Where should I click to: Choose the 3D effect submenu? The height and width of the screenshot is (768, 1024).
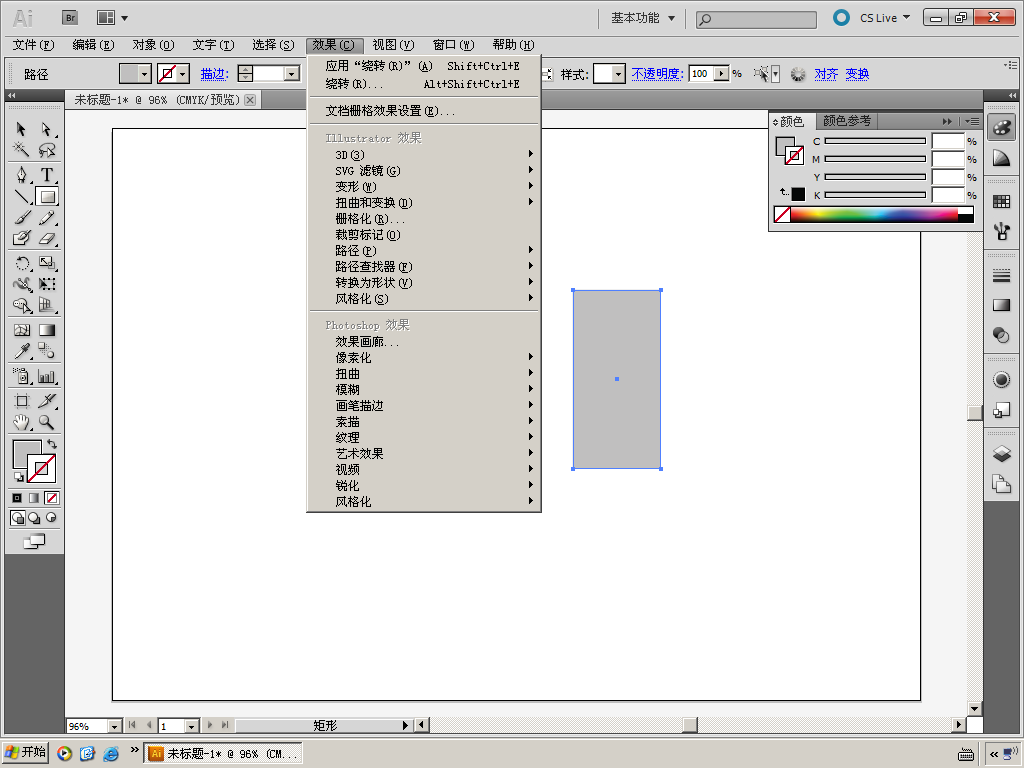click(x=424, y=155)
